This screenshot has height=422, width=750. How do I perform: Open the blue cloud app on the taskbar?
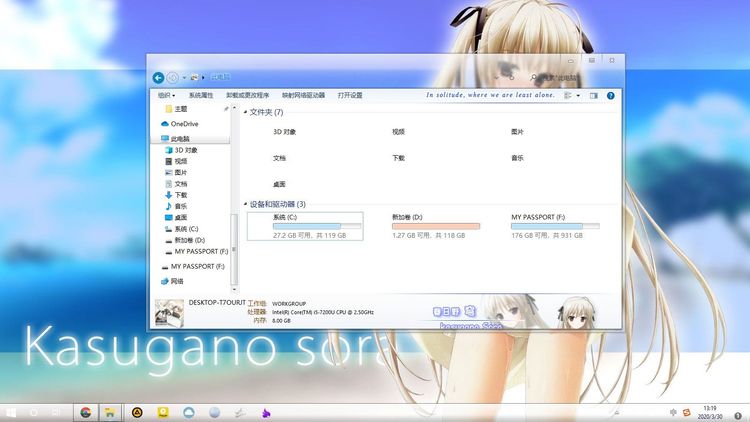pos(189,412)
